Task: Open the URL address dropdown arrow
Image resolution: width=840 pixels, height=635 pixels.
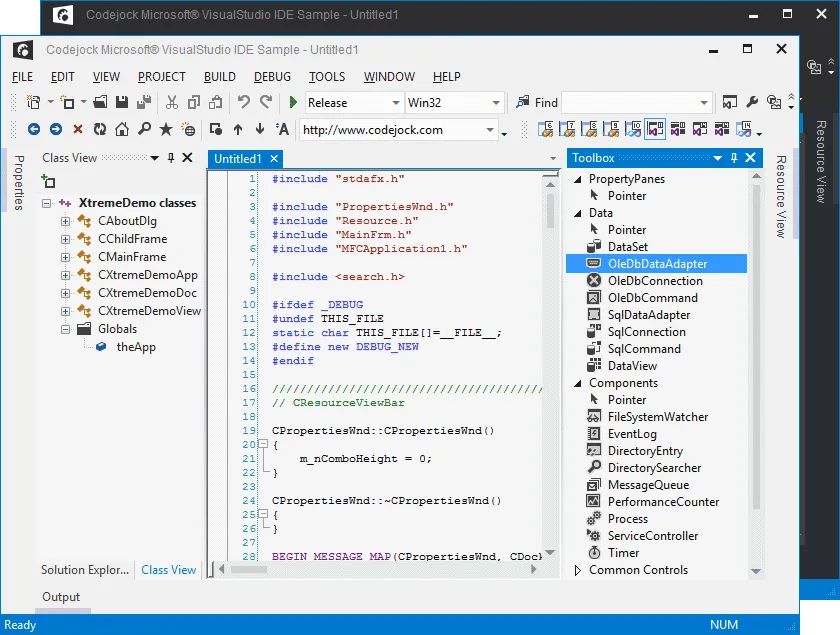Action: pyautogui.click(x=490, y=130)
